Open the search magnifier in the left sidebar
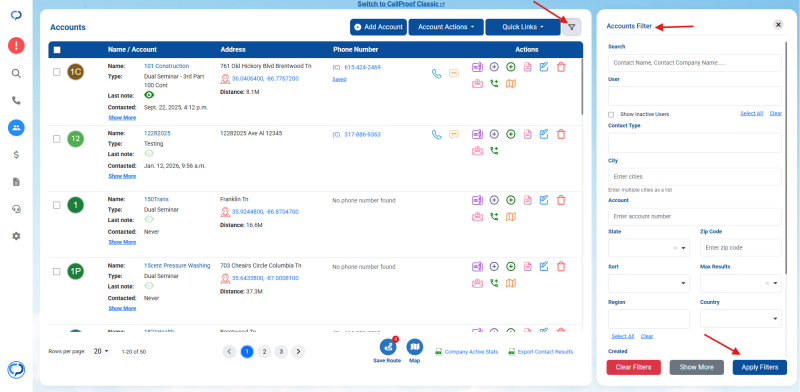This screenshot has height=392, width=800. click(x=16, y=74)
